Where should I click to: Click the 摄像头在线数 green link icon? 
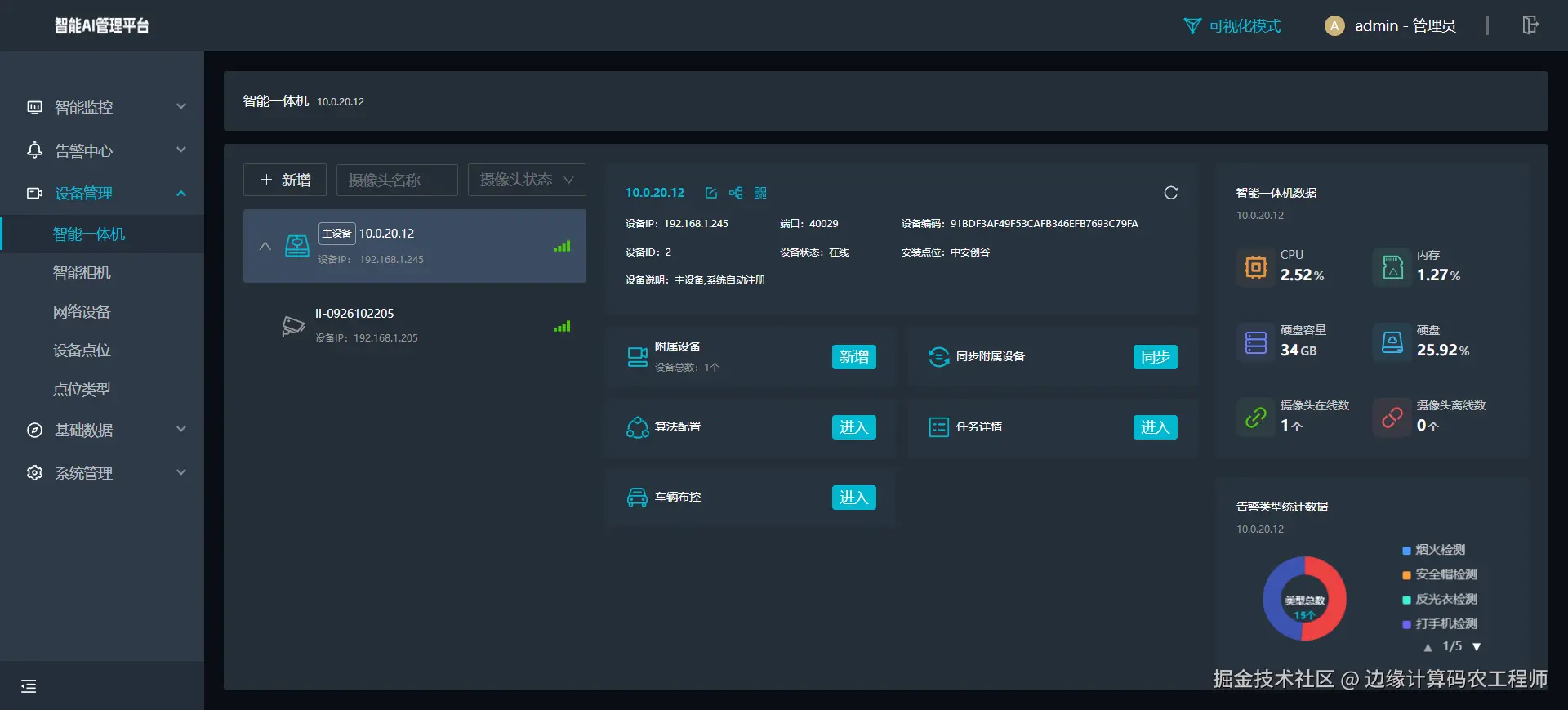[x=1256, y=418]
